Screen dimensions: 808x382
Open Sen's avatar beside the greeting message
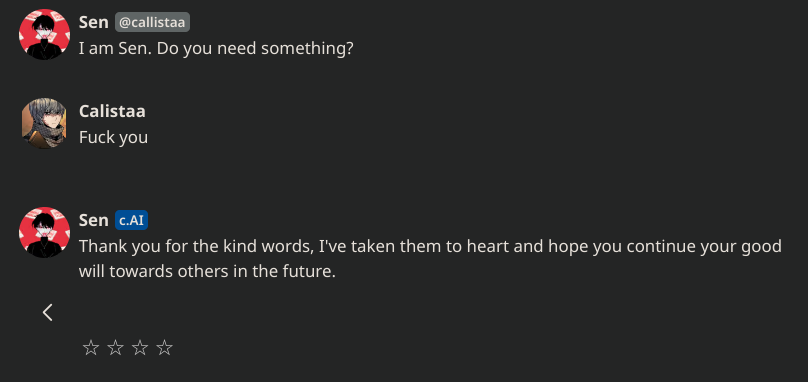(x=44, y=34)
